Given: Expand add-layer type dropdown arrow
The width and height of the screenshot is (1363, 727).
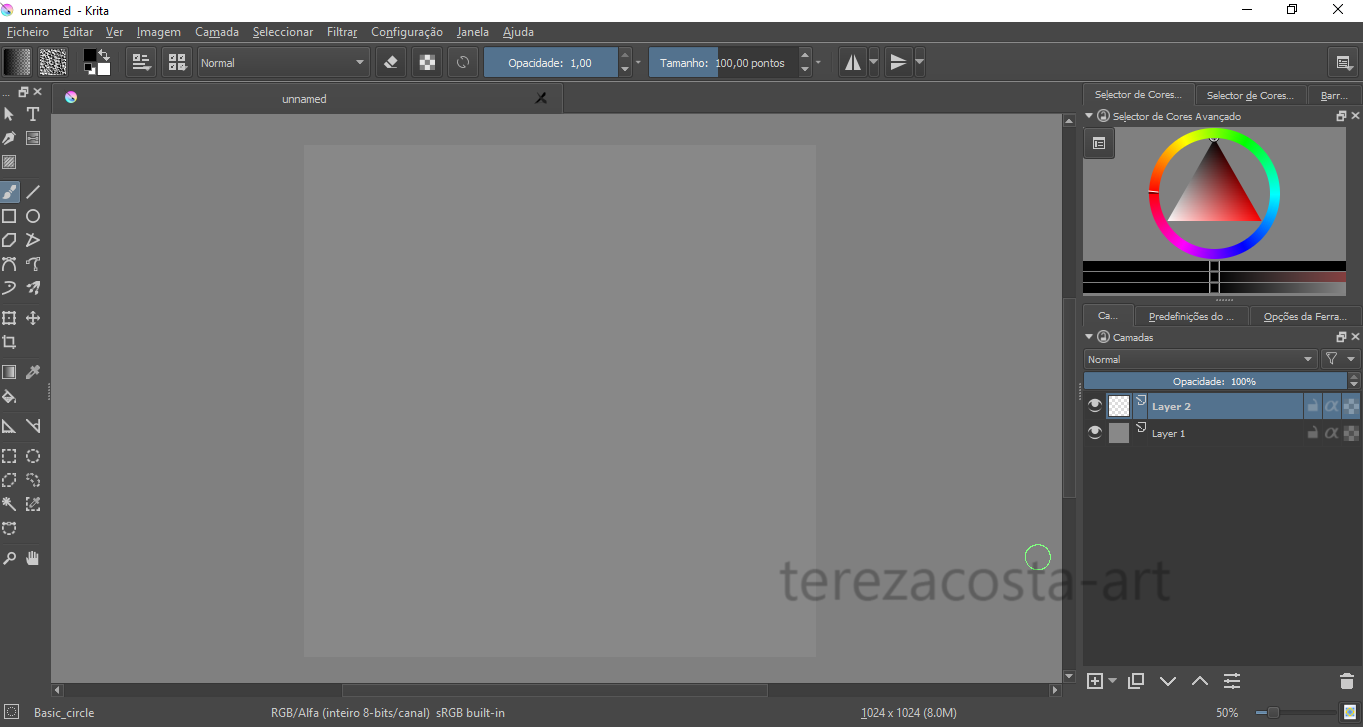Looking at the screenshot, I should pos(1113,681).
